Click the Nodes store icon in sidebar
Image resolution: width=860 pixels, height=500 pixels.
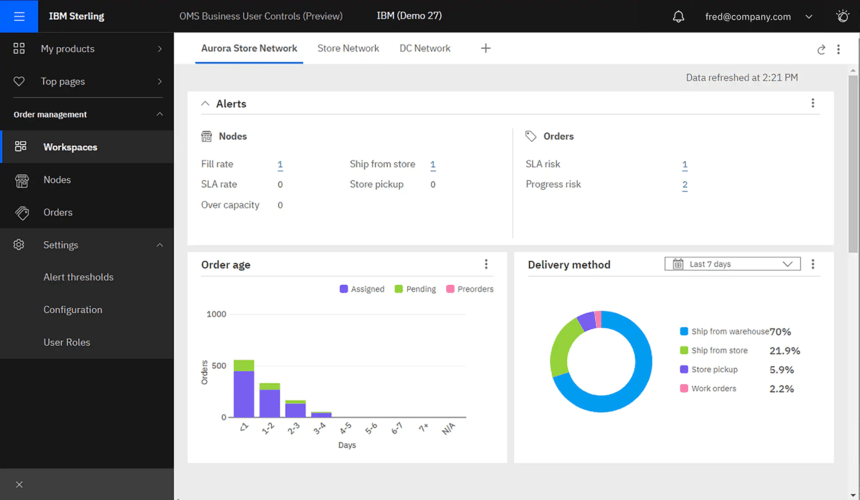(x=22, y=180)
